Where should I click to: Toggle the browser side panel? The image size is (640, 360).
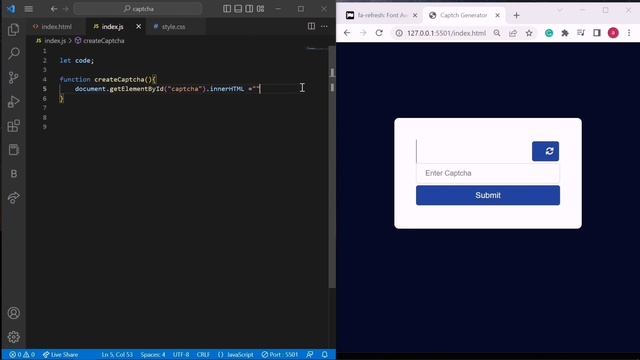point(597,33)
